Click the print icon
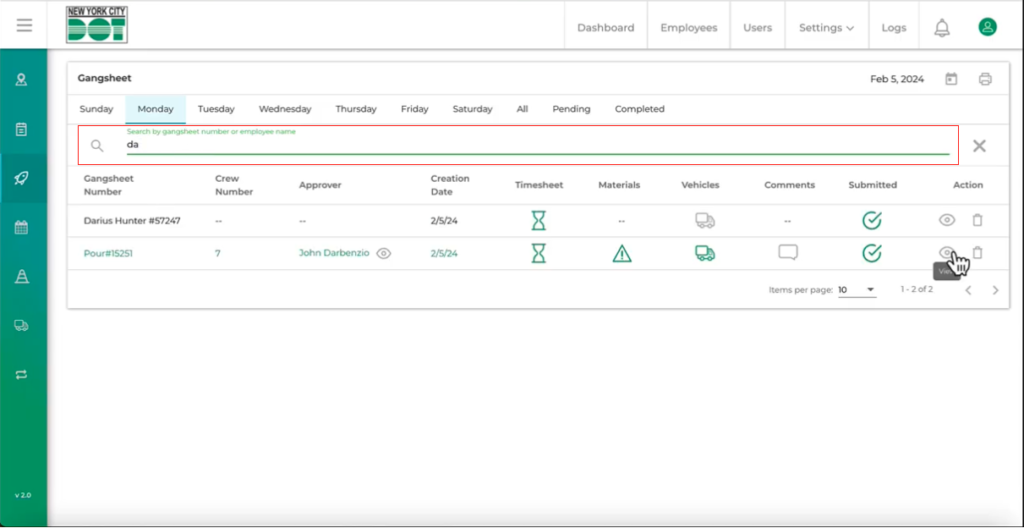This screenshot has width=1024, height=528. tap(985, 79)
